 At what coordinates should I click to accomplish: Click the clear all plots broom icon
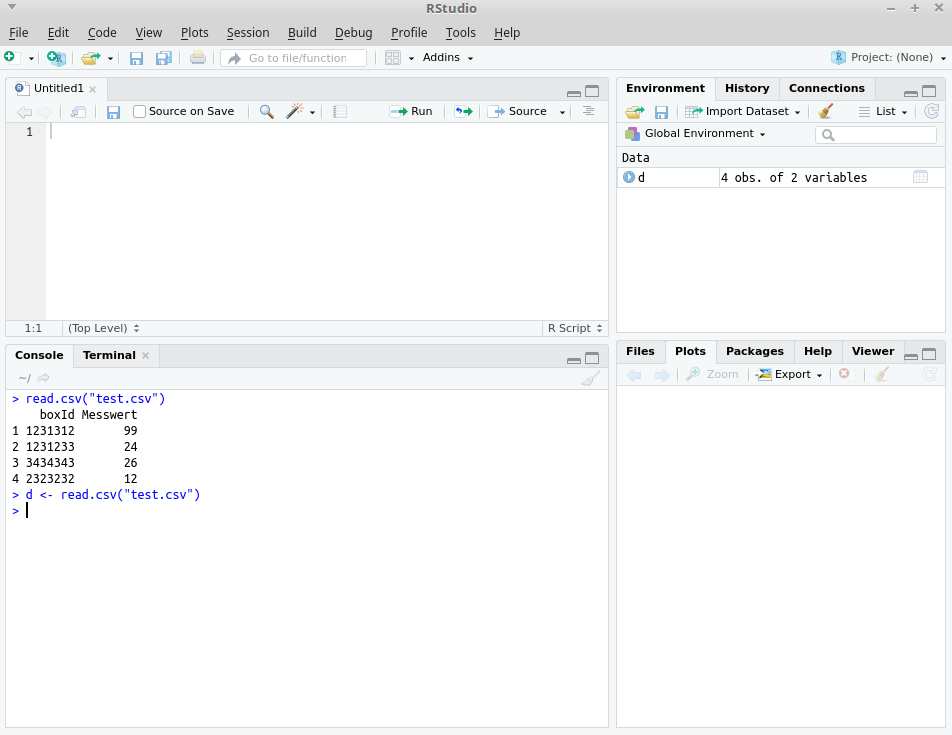coord(882,374)
